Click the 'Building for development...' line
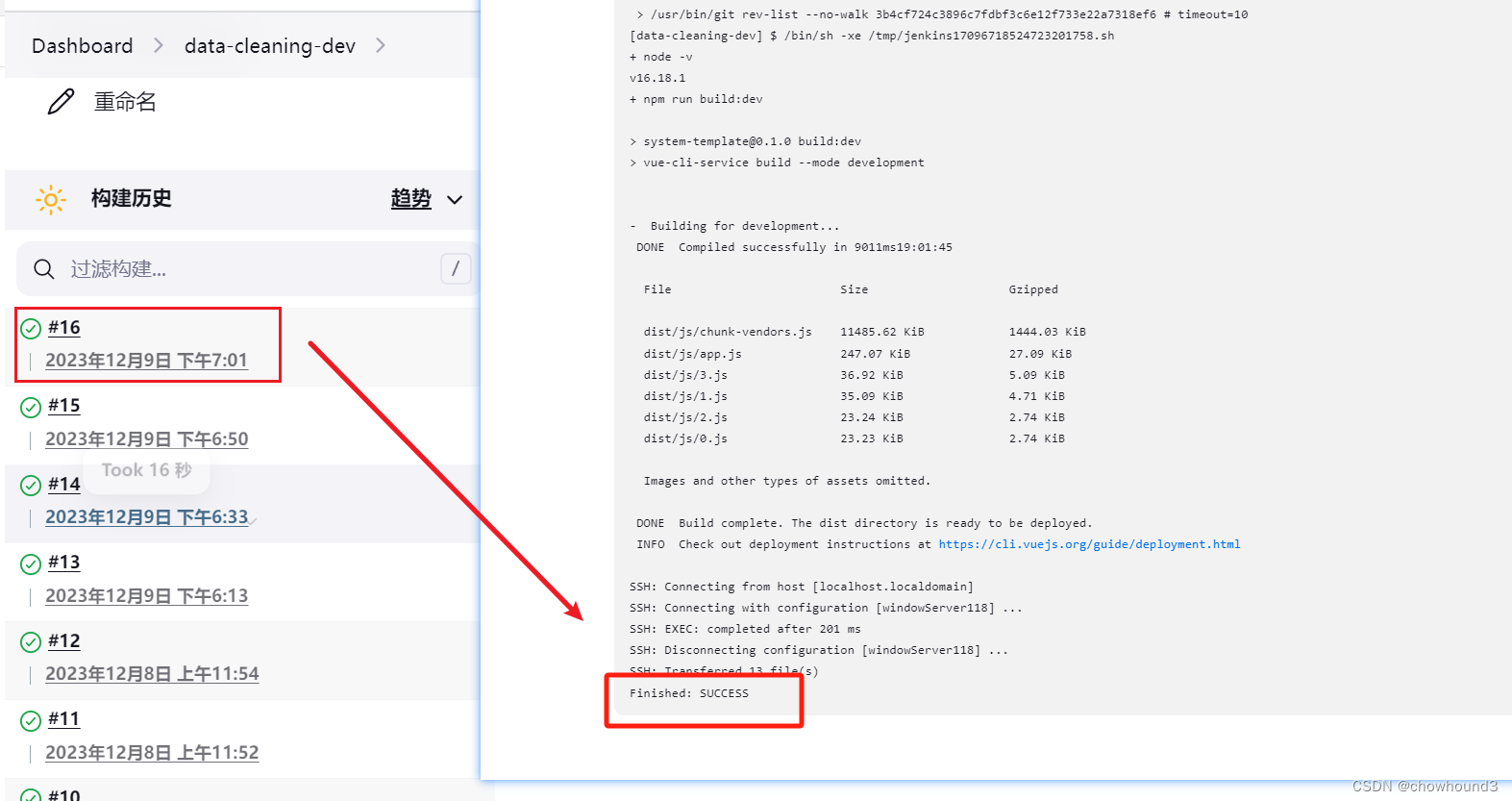The height and width of the screenshot is (801, 1512). (734, 226)
